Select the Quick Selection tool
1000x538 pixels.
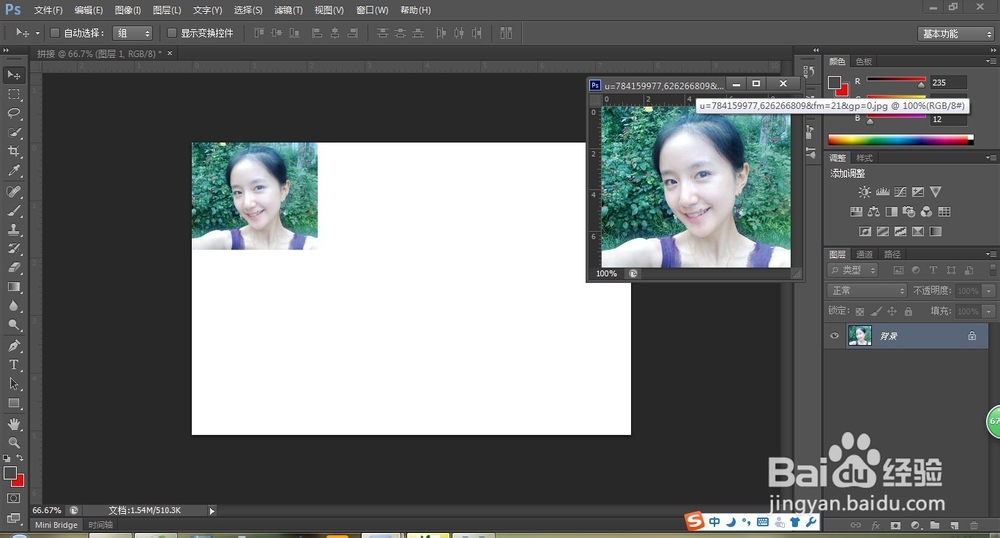point(13,133)
